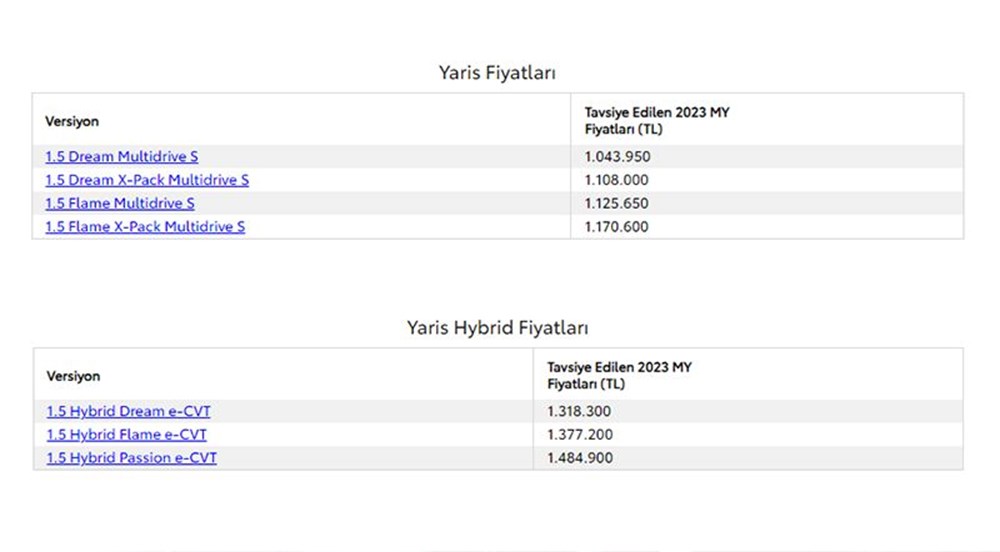The image size is (1000, 552).
Task: Click the Yaris Hybrid Fiyatları heading
Action: [x=497, y=328]
